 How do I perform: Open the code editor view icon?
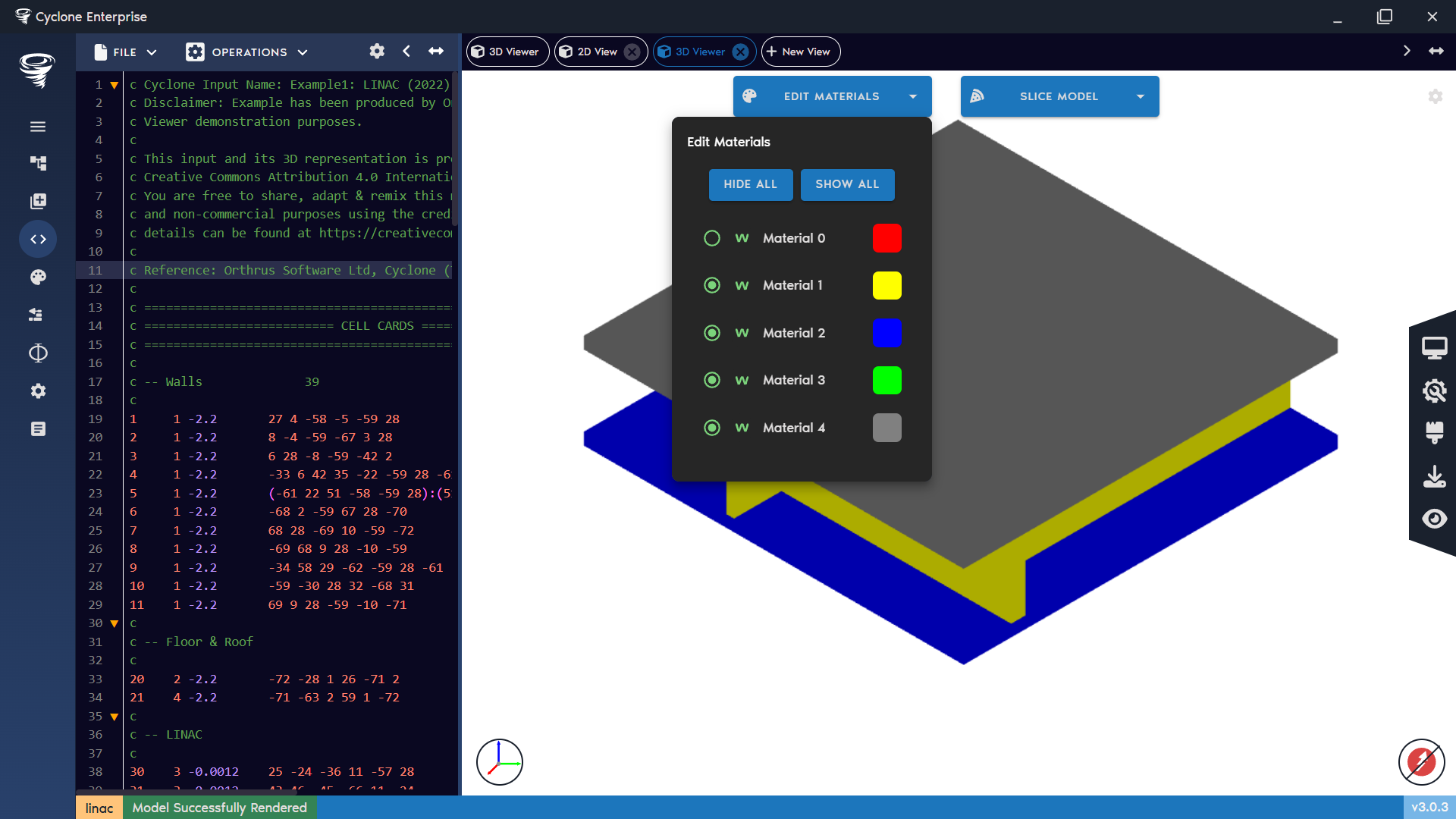pos(38,239)
